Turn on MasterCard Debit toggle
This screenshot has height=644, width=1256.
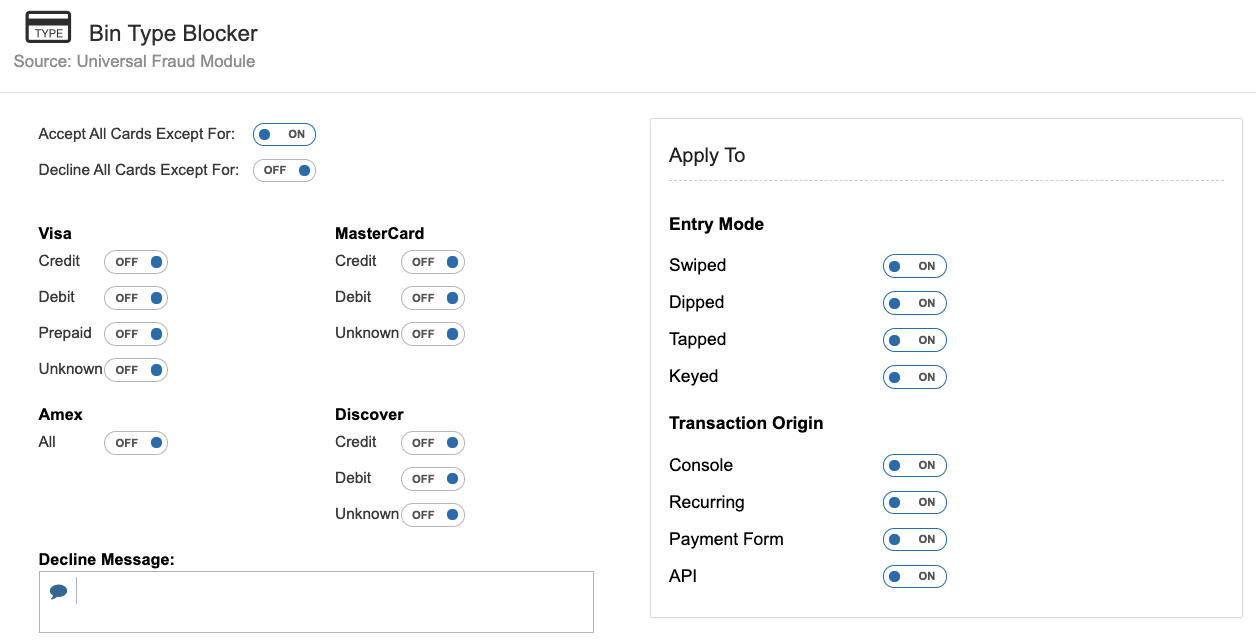432,298
